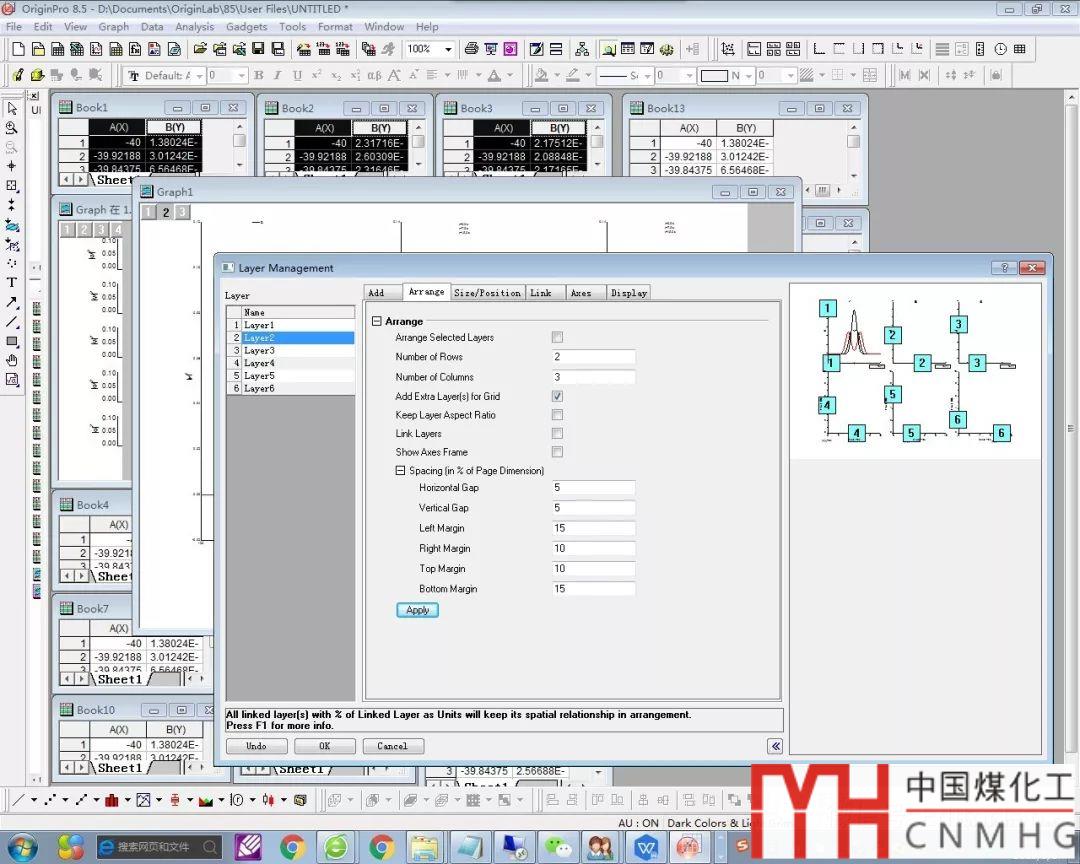This screenshot has width=1080, height=864.
Task: Collapse the Spacing section expander
Action: (x=400, y=471)
